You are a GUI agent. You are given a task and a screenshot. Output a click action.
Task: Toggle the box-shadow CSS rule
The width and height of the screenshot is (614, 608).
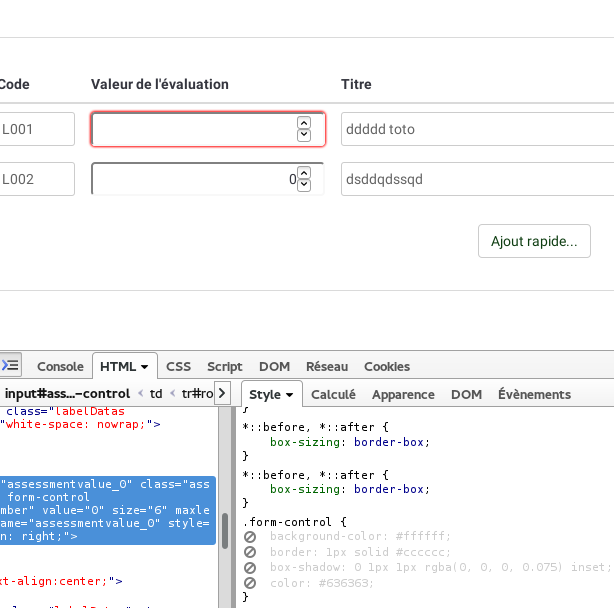click(251, 567)
